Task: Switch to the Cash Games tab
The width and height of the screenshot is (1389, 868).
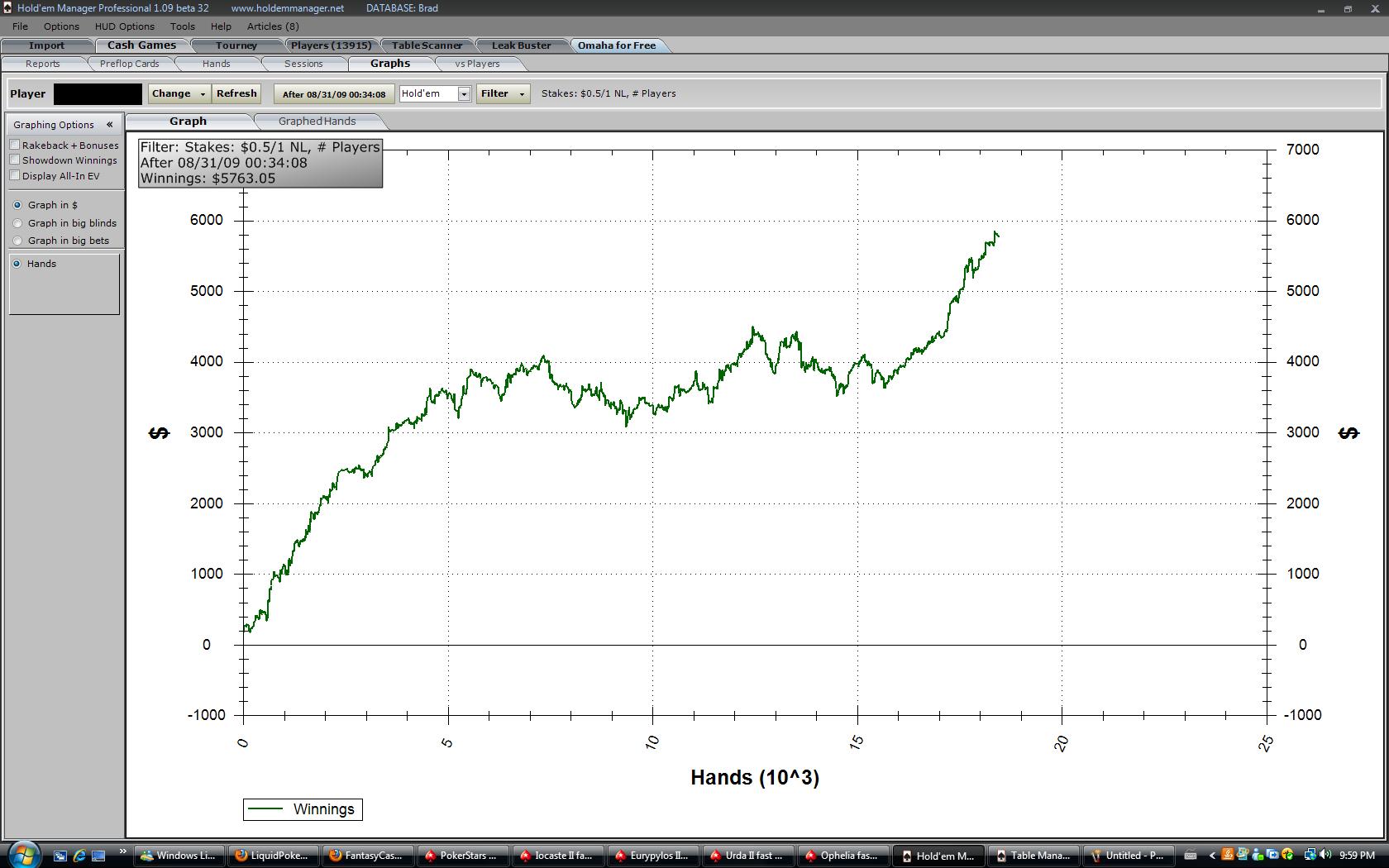Action: tap(141, 45)
